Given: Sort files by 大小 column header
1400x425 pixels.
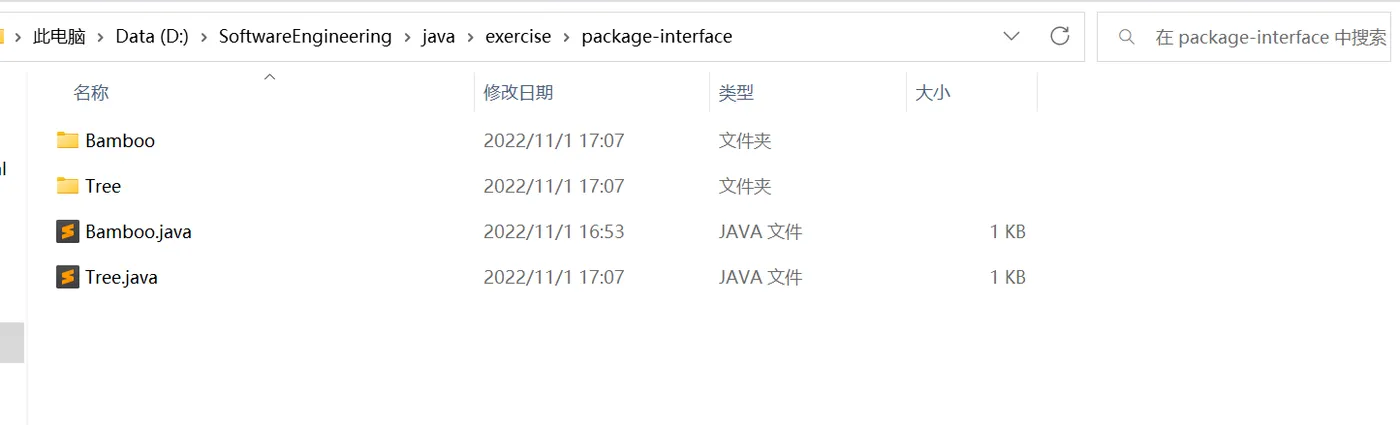Looking at the screenshot, I should point(932,93).
